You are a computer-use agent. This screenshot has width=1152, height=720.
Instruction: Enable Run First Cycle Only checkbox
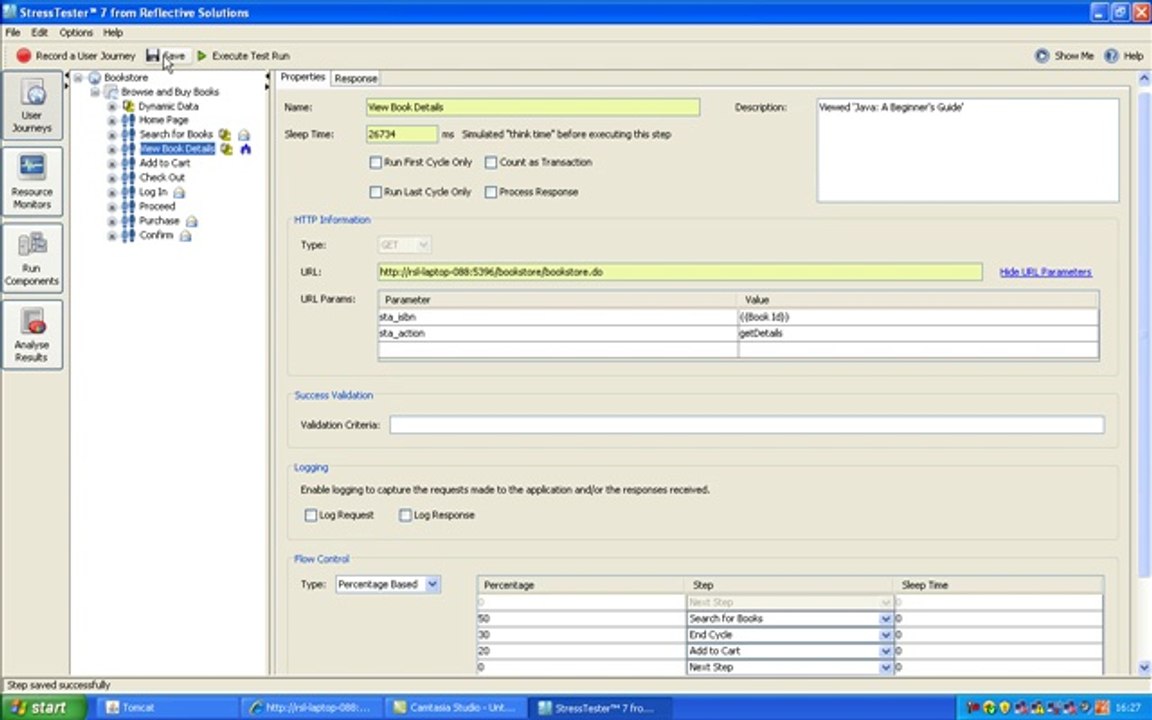(x=375, y=162)
